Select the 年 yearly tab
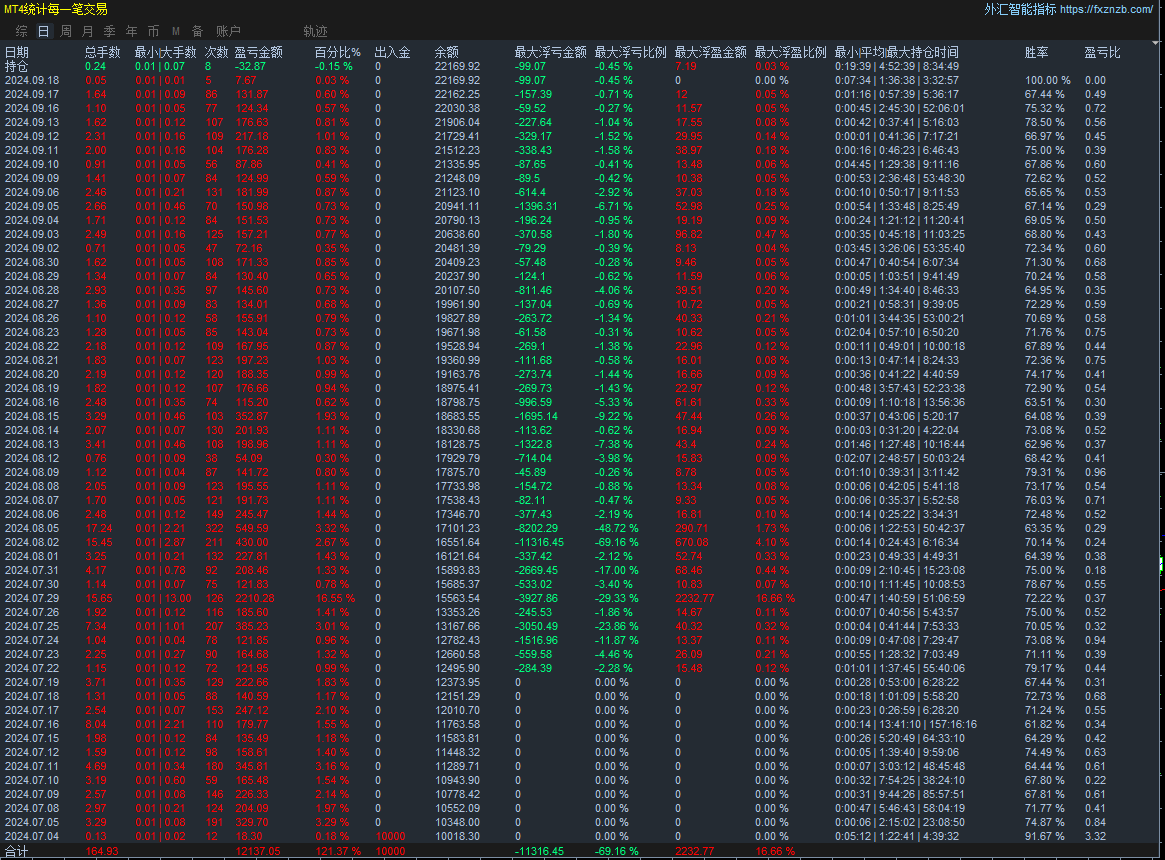Image resolution: width=1165 pixels, height=860 pixels. (x=132, y=31)
